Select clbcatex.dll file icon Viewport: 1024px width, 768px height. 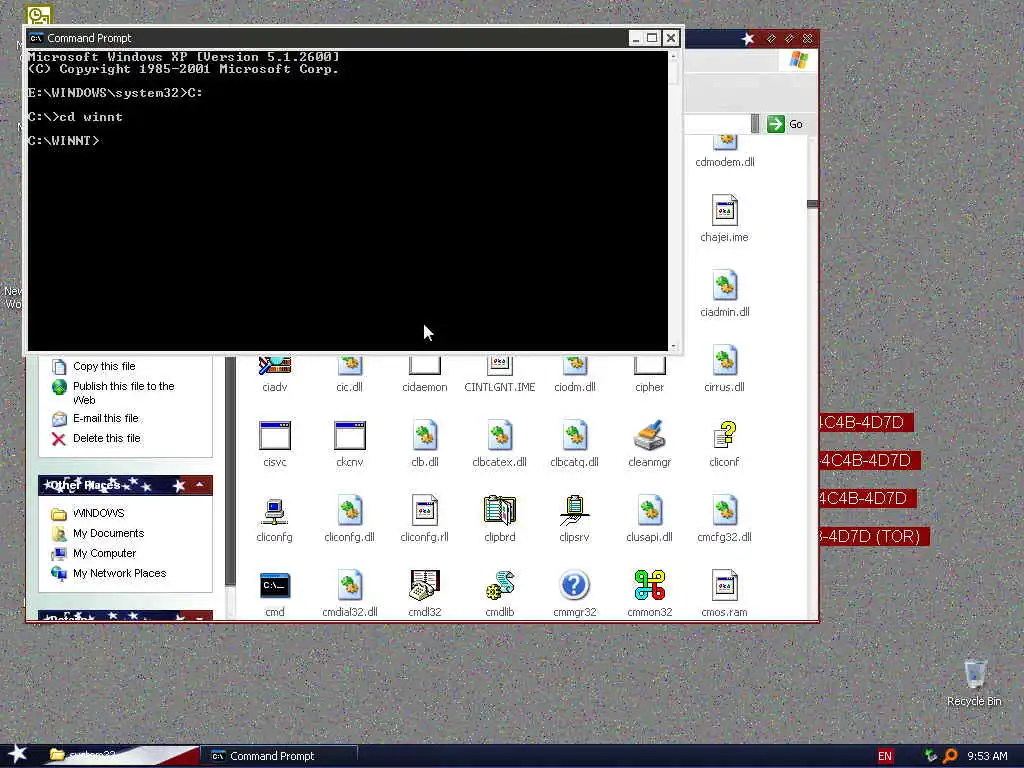500,436
